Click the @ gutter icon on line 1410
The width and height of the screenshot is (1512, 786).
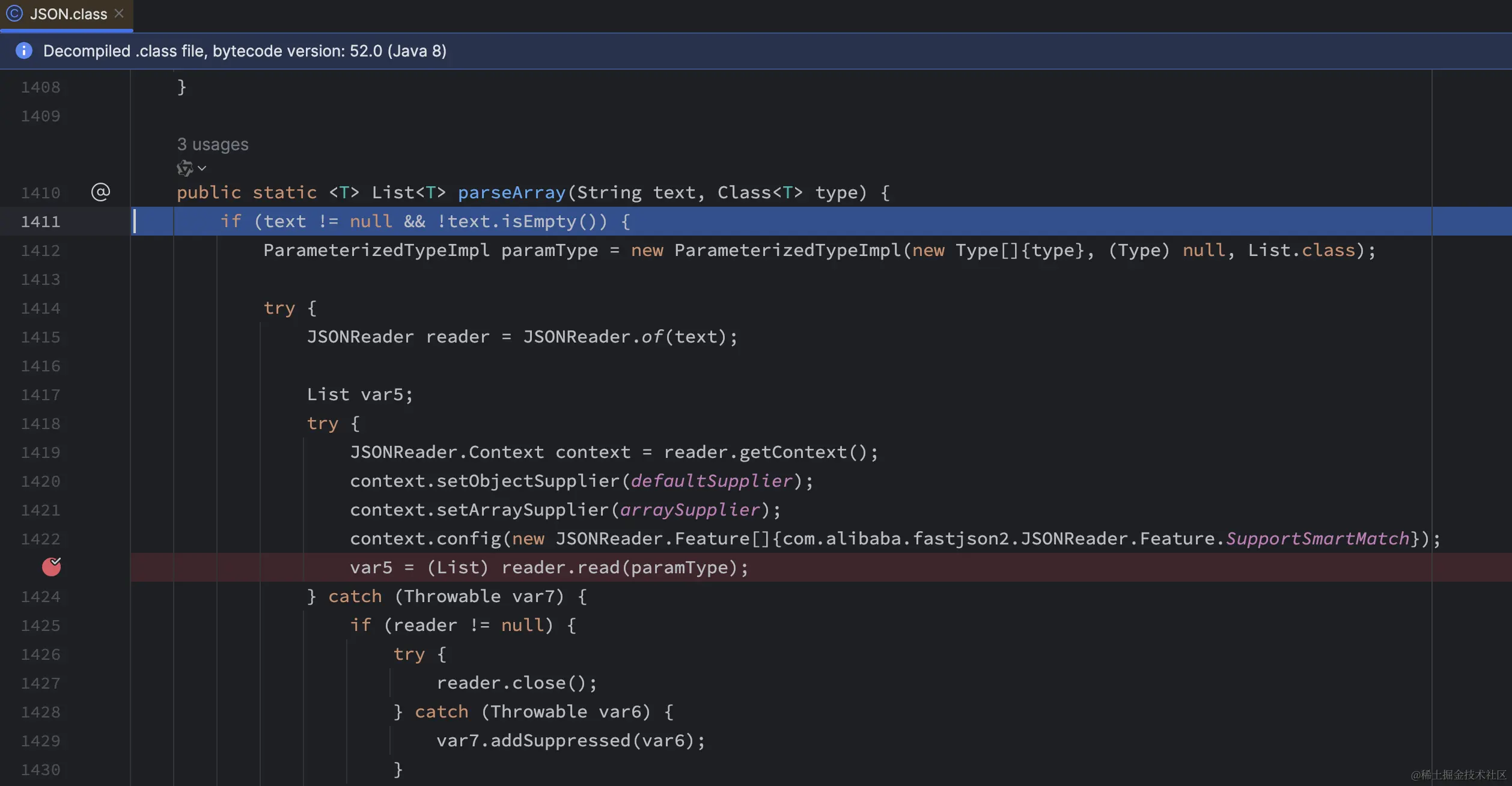click(x=100, y=192)
